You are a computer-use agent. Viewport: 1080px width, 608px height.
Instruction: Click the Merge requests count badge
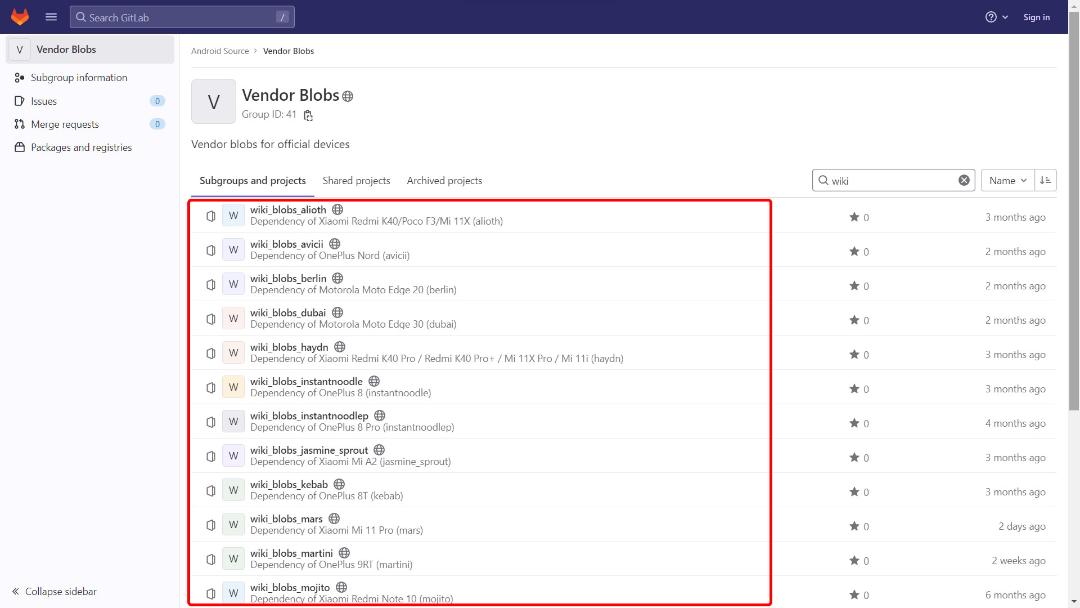click(x=157, y=124)
